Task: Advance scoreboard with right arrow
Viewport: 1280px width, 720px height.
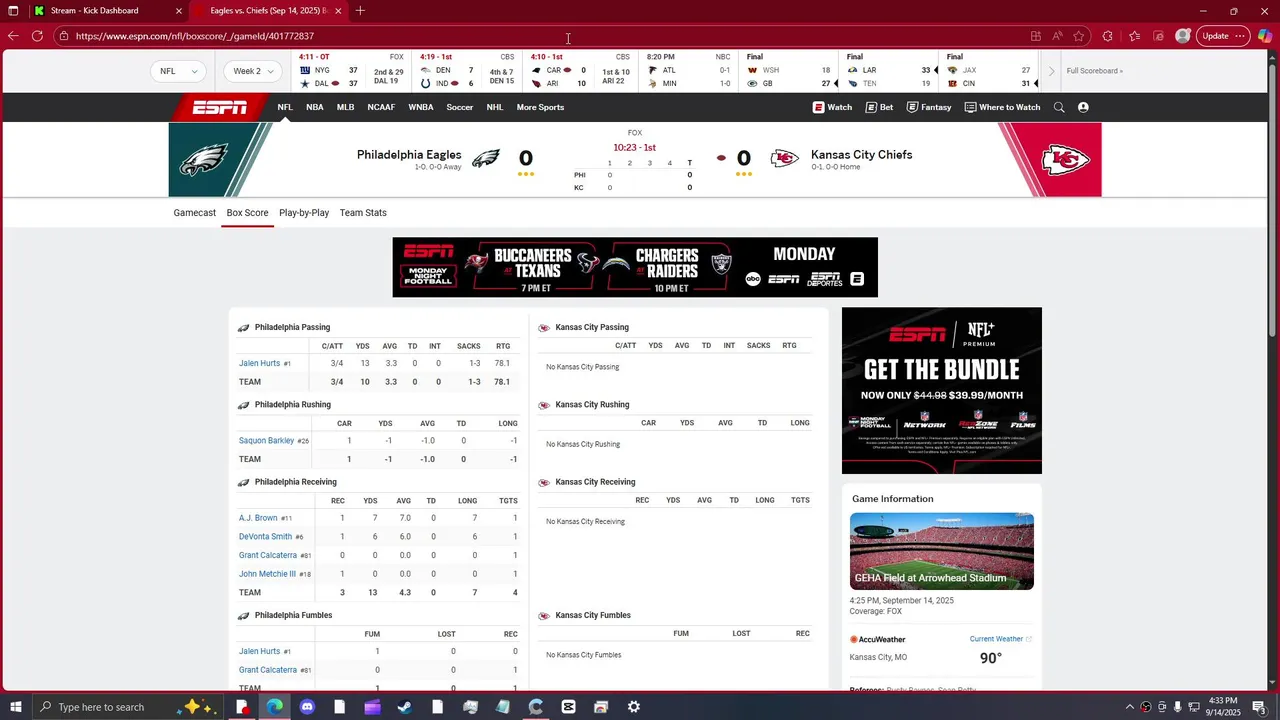Action: (1051, 71)
